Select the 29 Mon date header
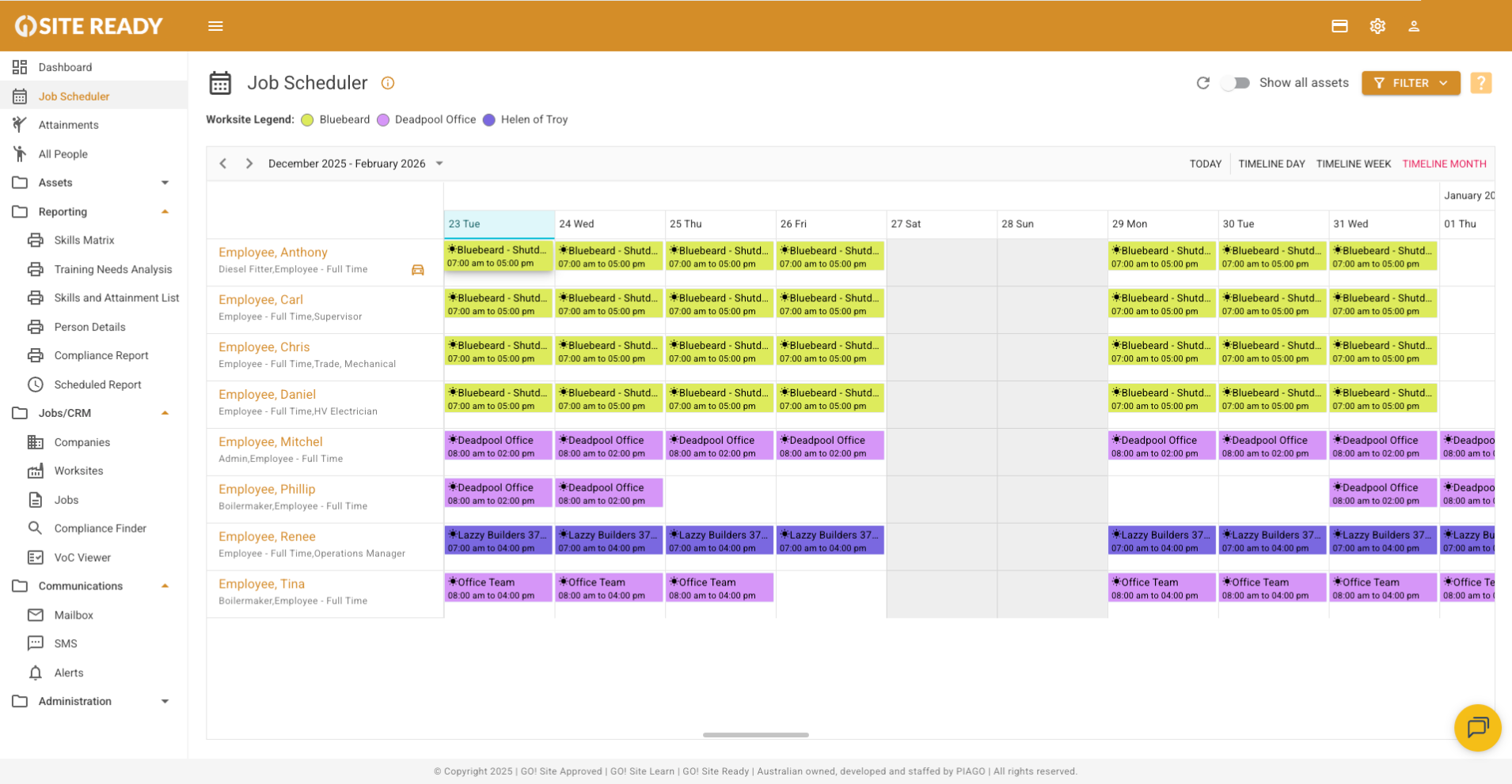1512x784 pixels. pos(1162,224)
